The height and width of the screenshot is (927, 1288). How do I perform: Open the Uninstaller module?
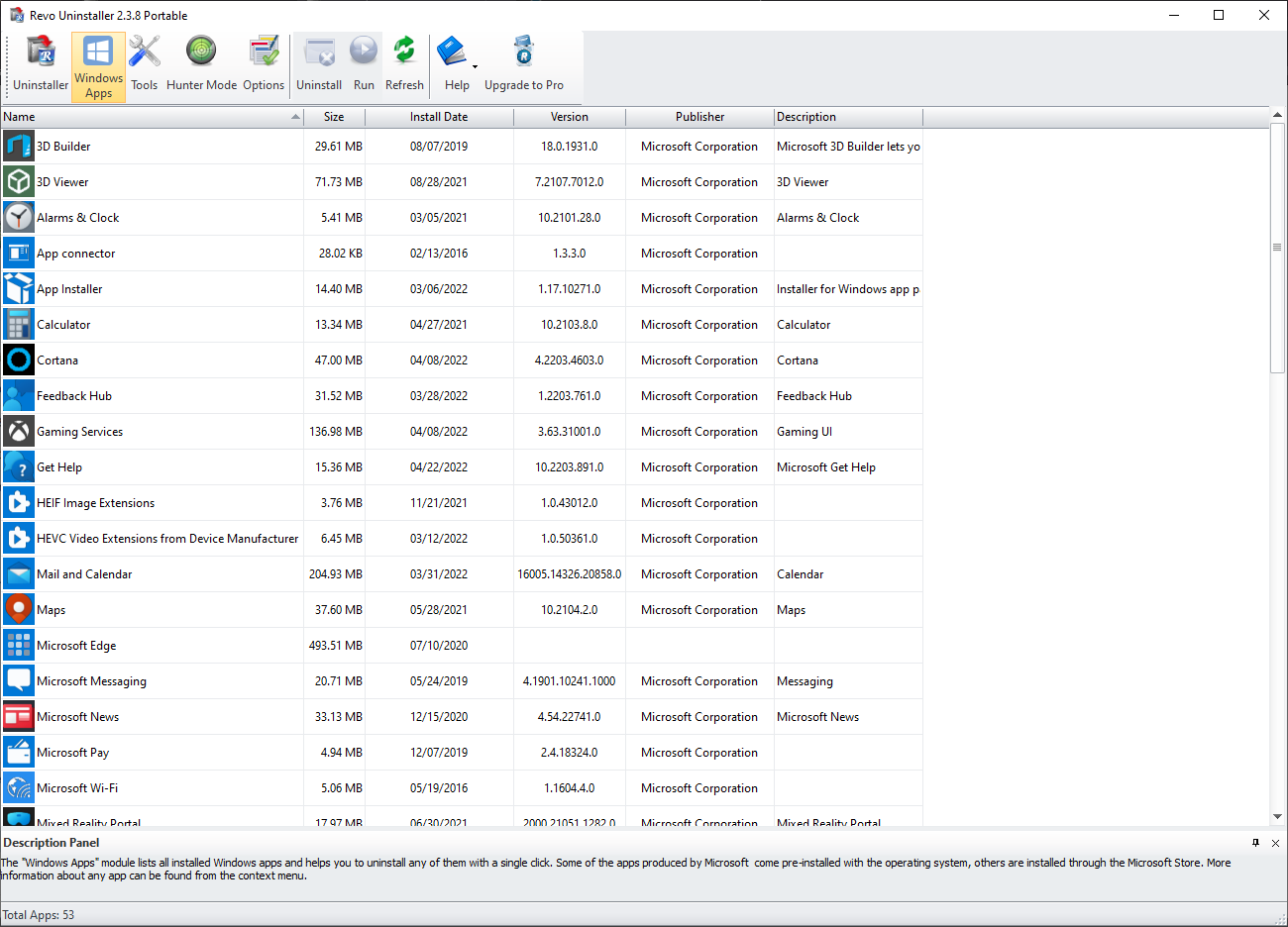pos(41,65)
